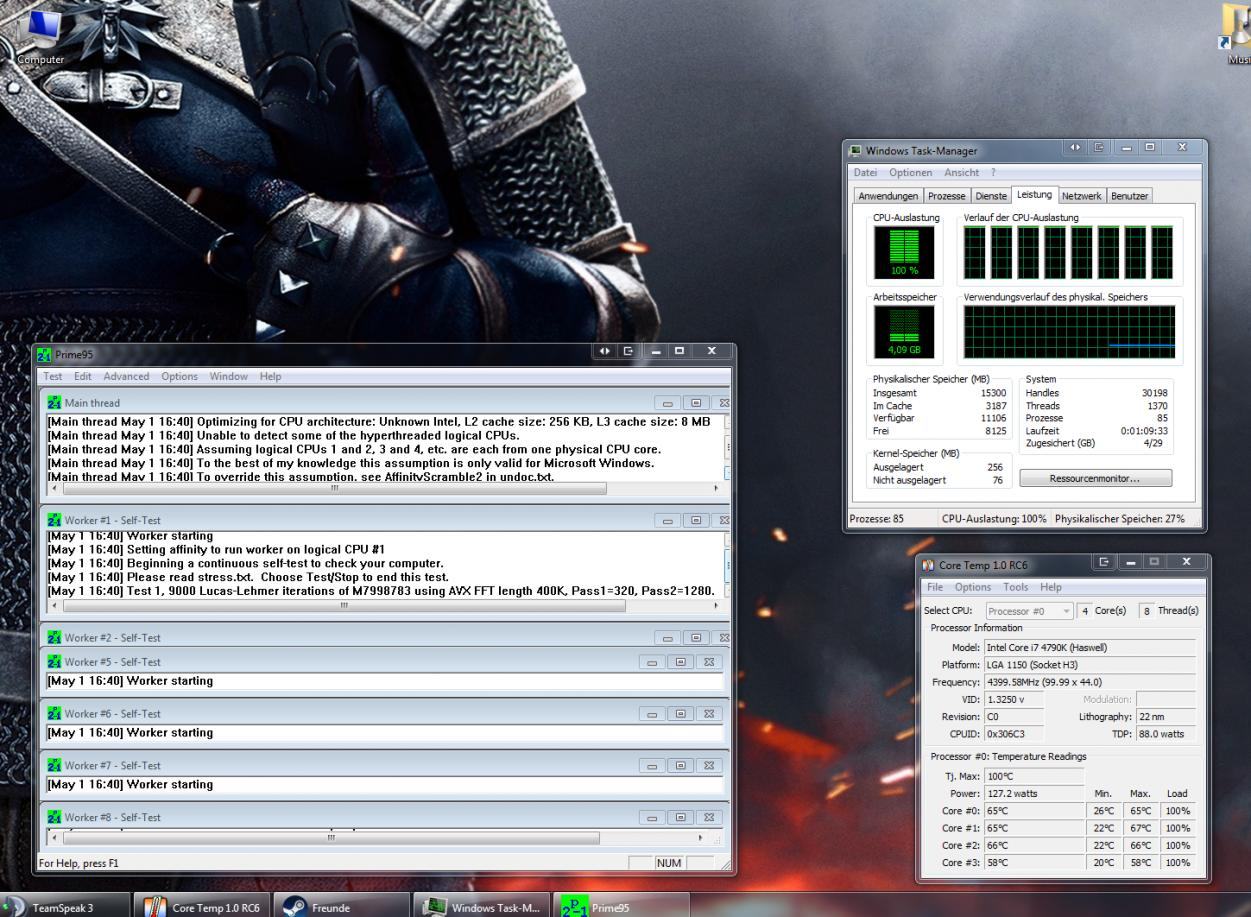This screenshot has height=917, width=1251.
Task: Expand the Select CPU Processor #0 dropdown
Action: [x=1028, y=611]
